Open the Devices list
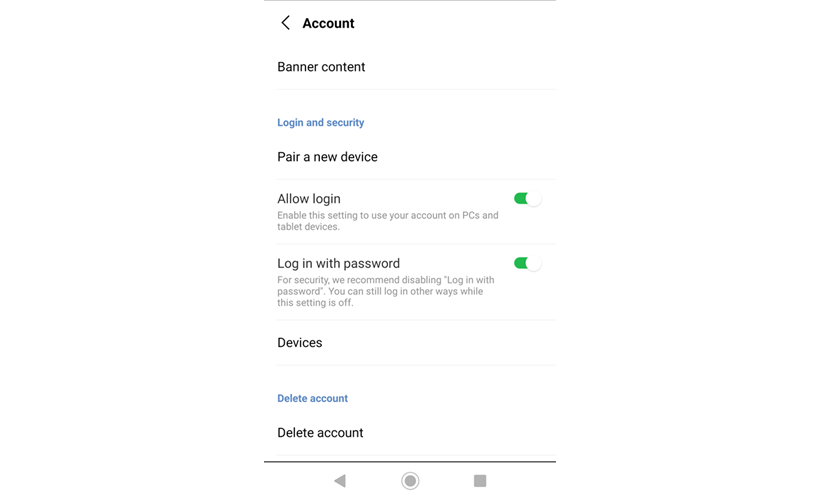 click(299, 343)
